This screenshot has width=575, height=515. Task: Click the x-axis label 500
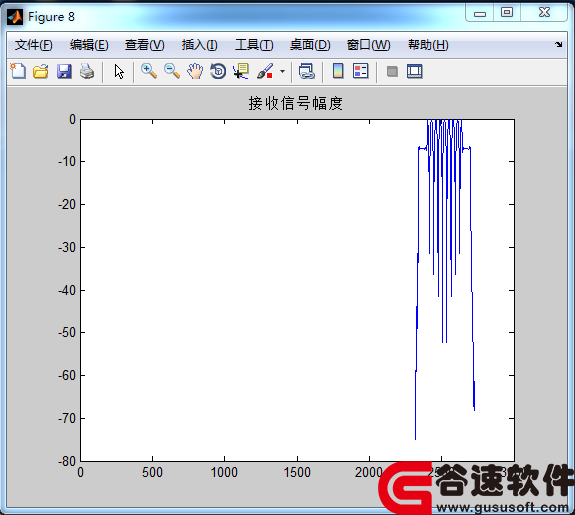click(x=152, y=472)
